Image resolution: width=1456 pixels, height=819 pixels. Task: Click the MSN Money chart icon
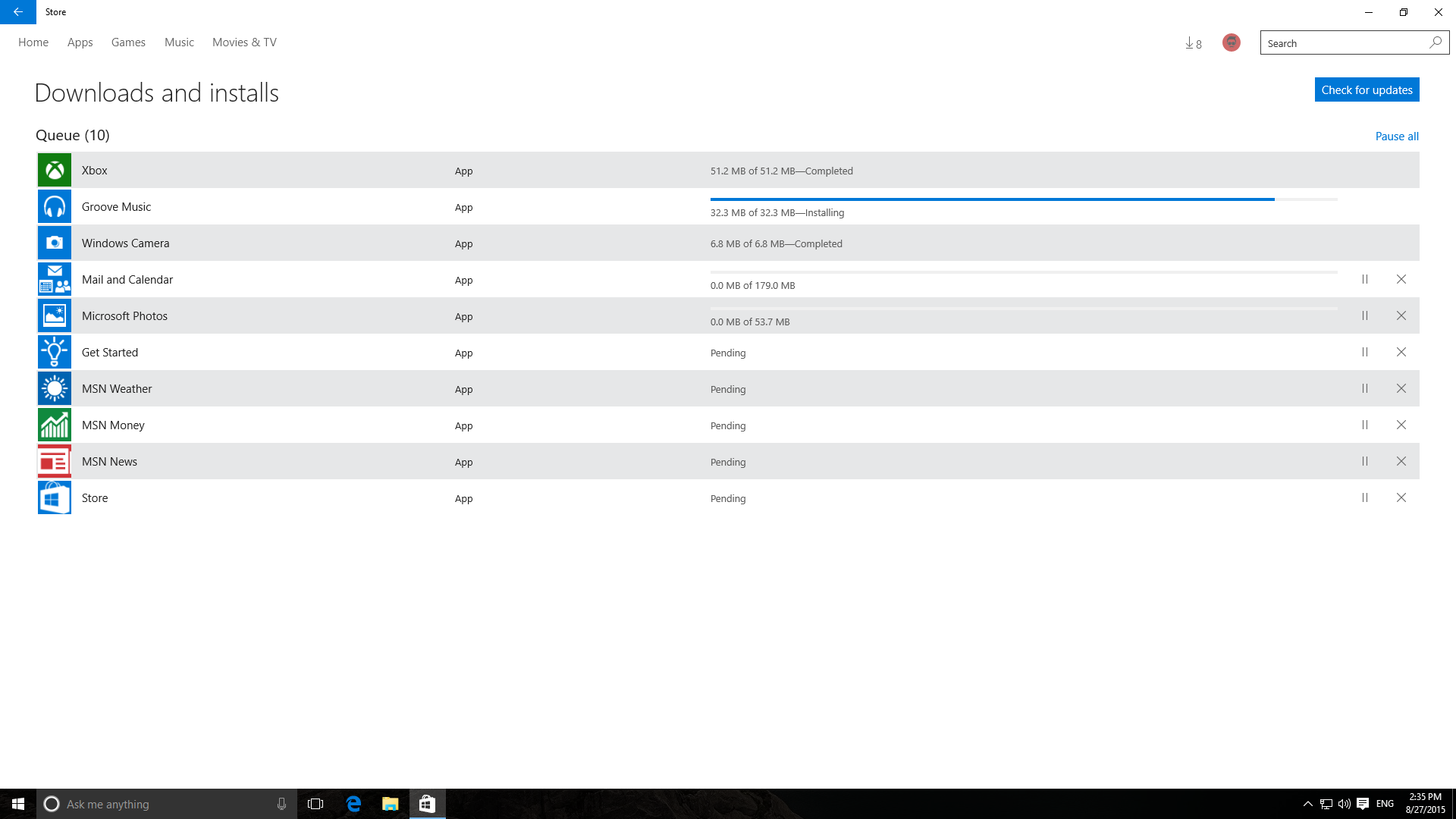(x=55, y=425)
